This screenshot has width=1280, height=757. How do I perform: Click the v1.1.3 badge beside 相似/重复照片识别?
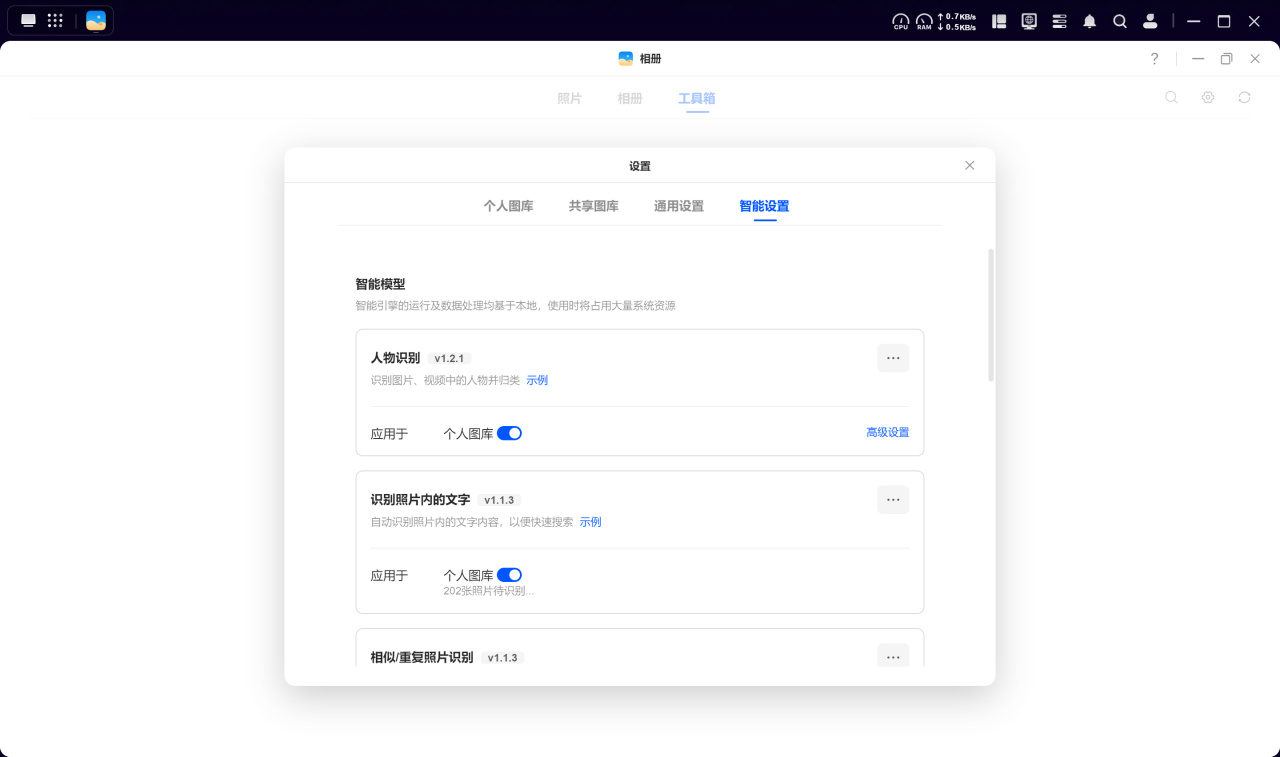coord(502,658)
